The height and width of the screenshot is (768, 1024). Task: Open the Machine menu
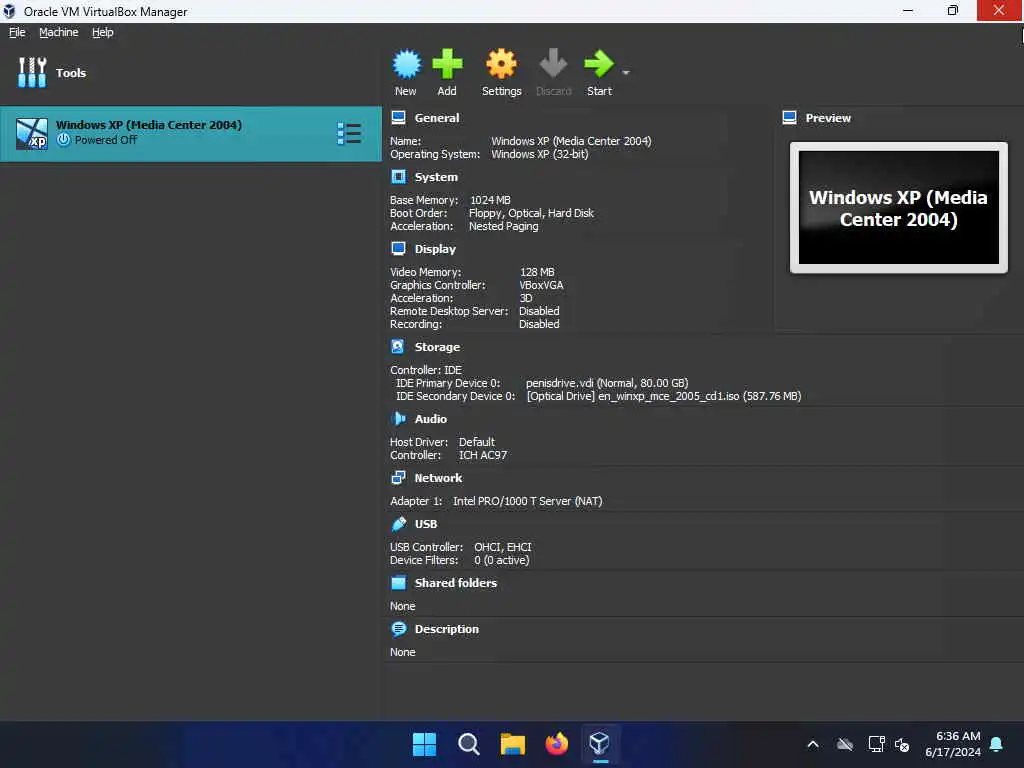59,32
